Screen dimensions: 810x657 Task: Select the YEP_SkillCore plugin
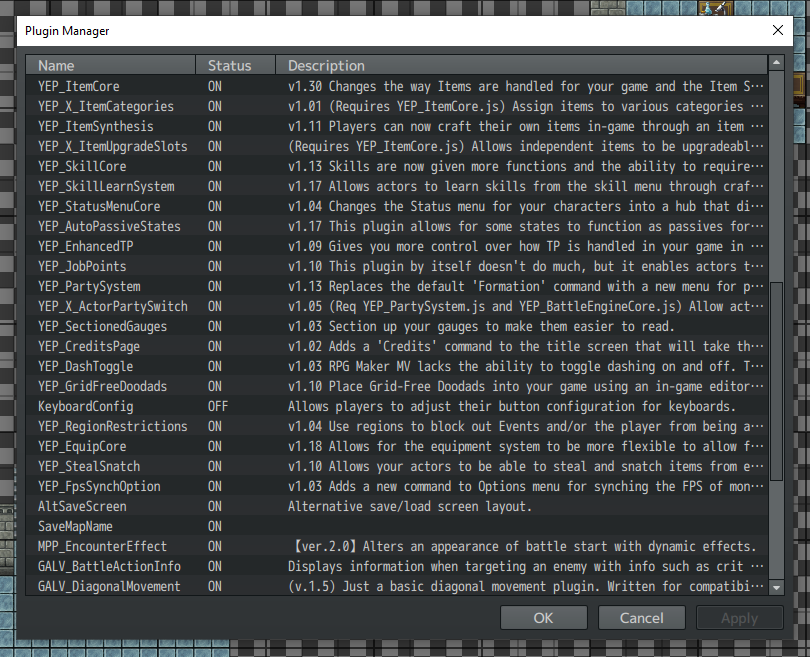tap(397, 166)
